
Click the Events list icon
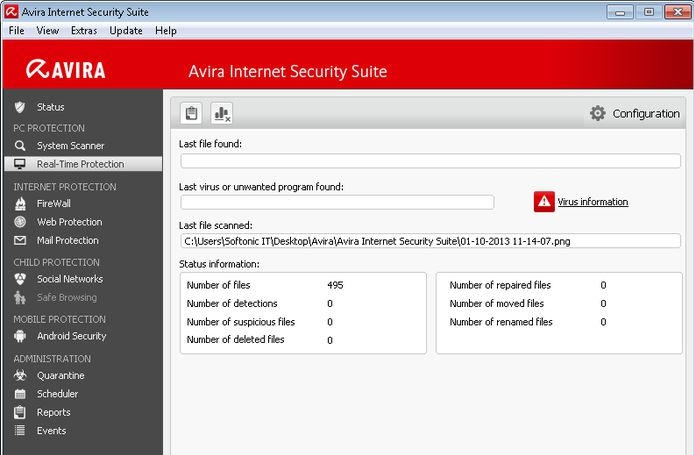coord(19,430)
